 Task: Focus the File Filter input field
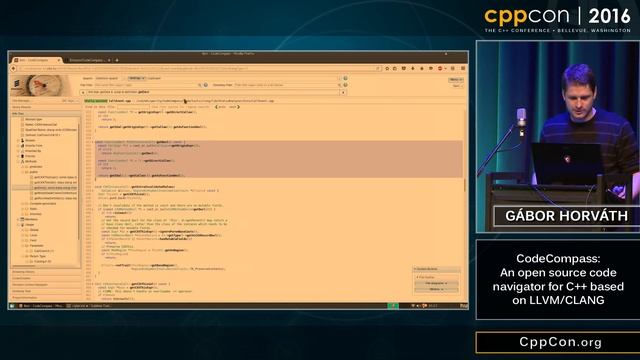[145, 85]
